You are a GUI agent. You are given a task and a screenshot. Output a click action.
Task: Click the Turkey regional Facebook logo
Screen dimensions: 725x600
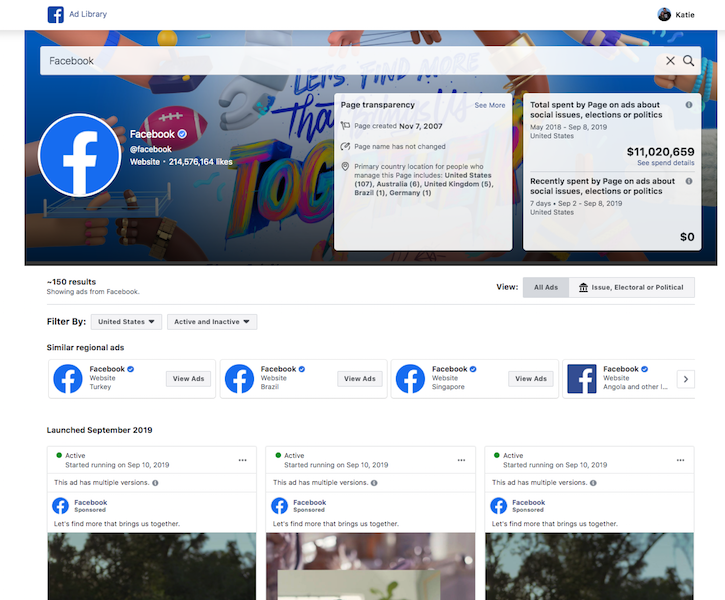68,379
